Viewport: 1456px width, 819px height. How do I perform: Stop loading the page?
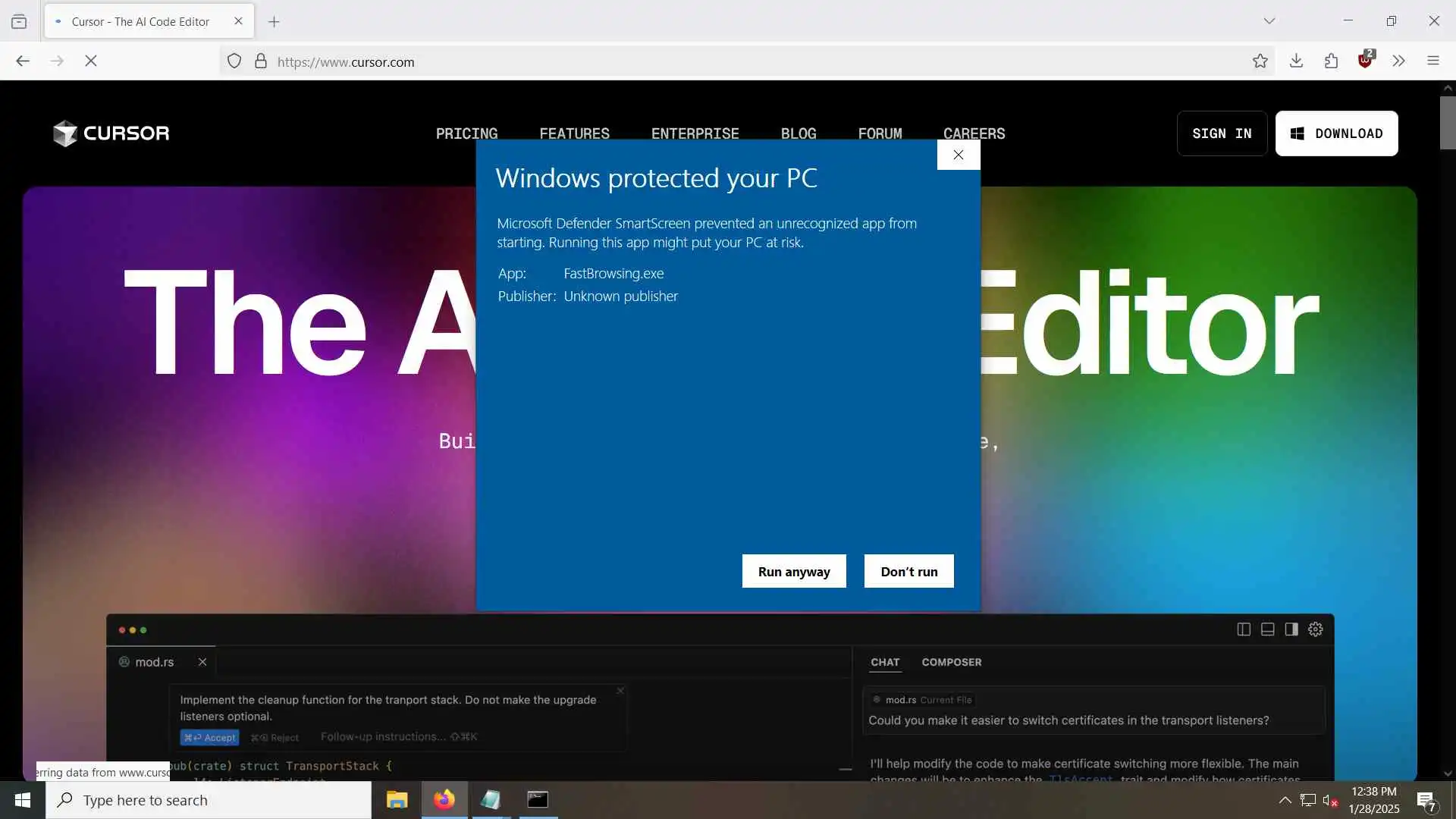click(x=91, y=61)
